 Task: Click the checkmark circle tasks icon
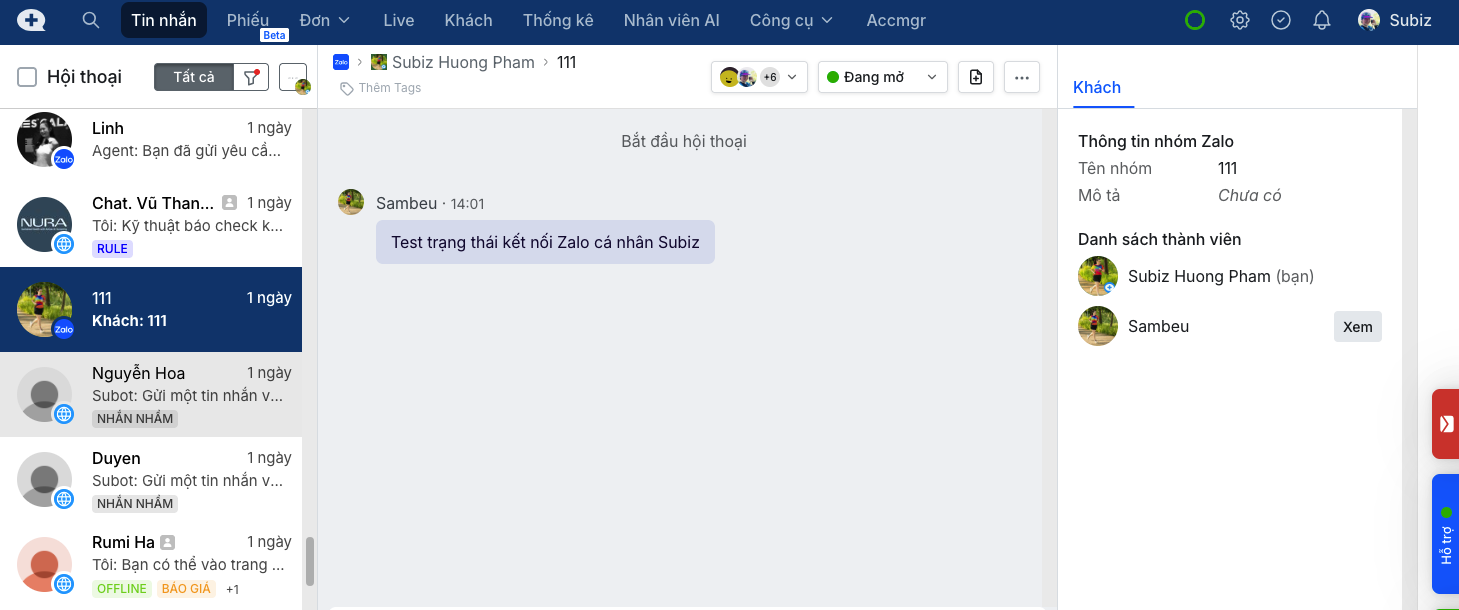(1281, 20)
